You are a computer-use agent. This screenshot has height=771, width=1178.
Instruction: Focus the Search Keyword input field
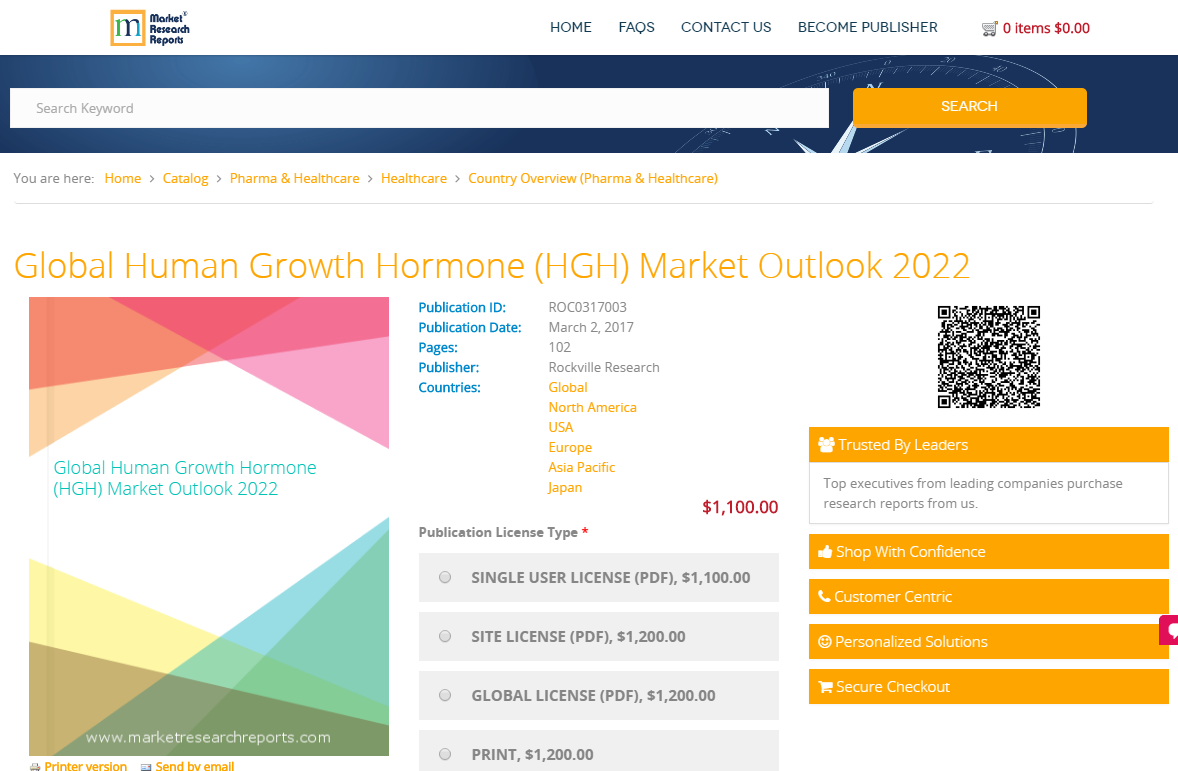tap(419, 108)
